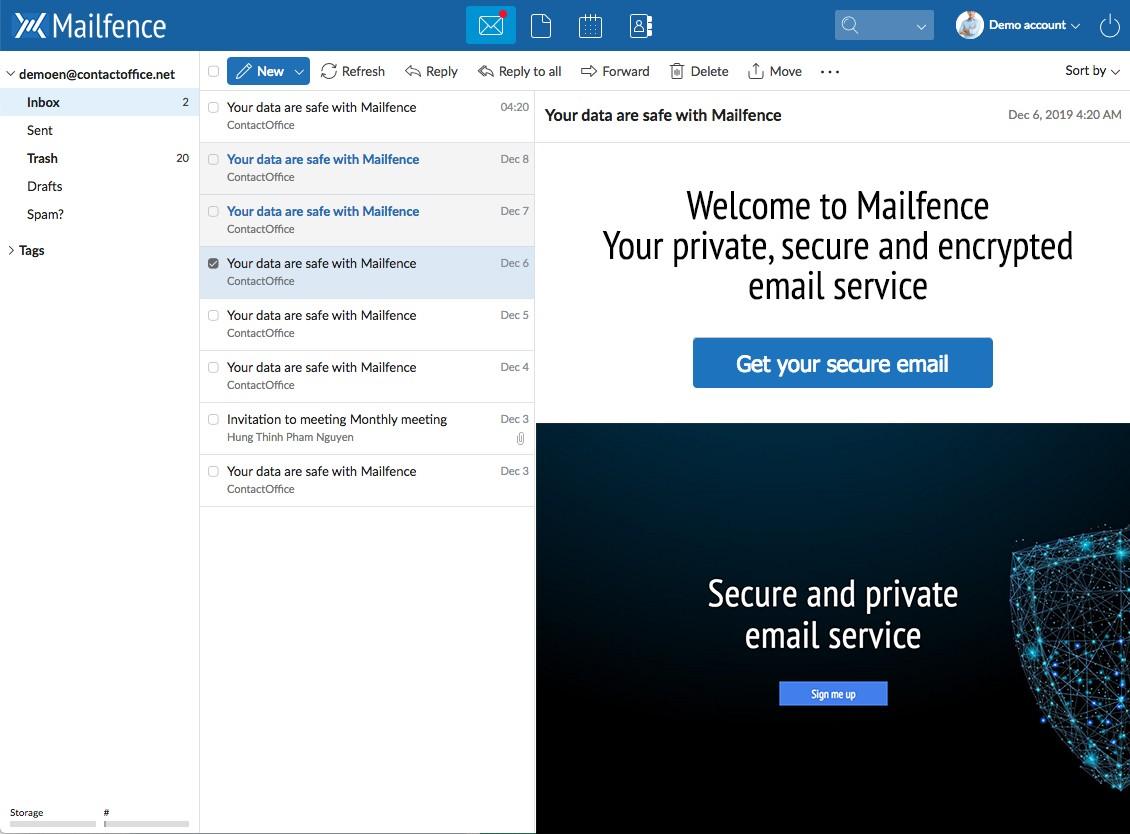Open the Calendar icon in header
1130x834 pixels.
click(x=590, y=26)
